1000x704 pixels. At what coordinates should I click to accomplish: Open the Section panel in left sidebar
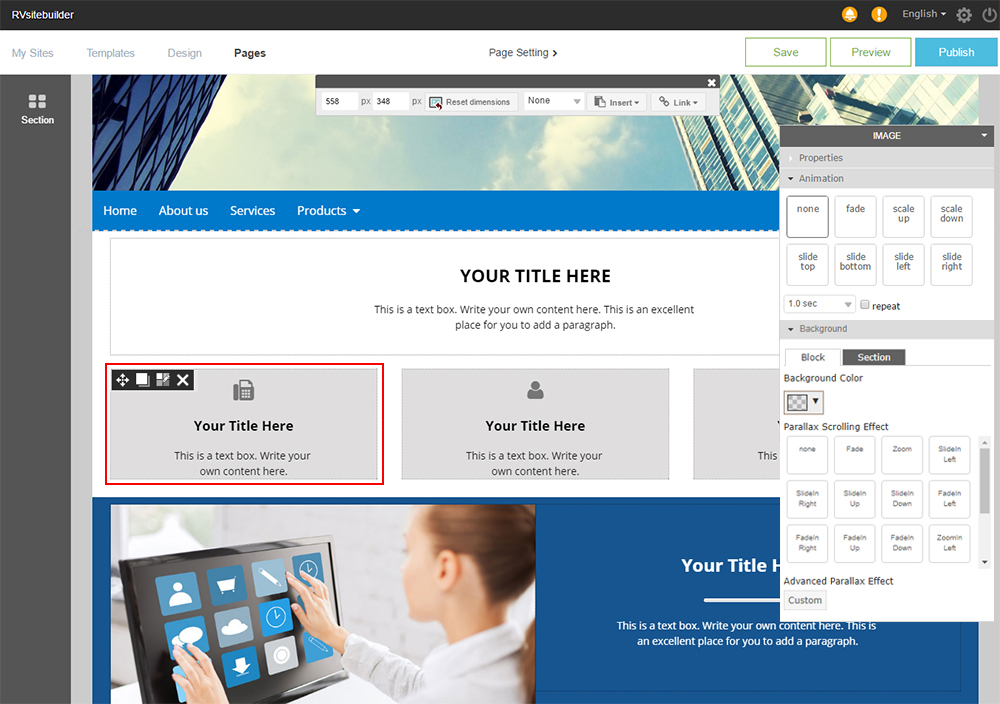coord(37,109)
